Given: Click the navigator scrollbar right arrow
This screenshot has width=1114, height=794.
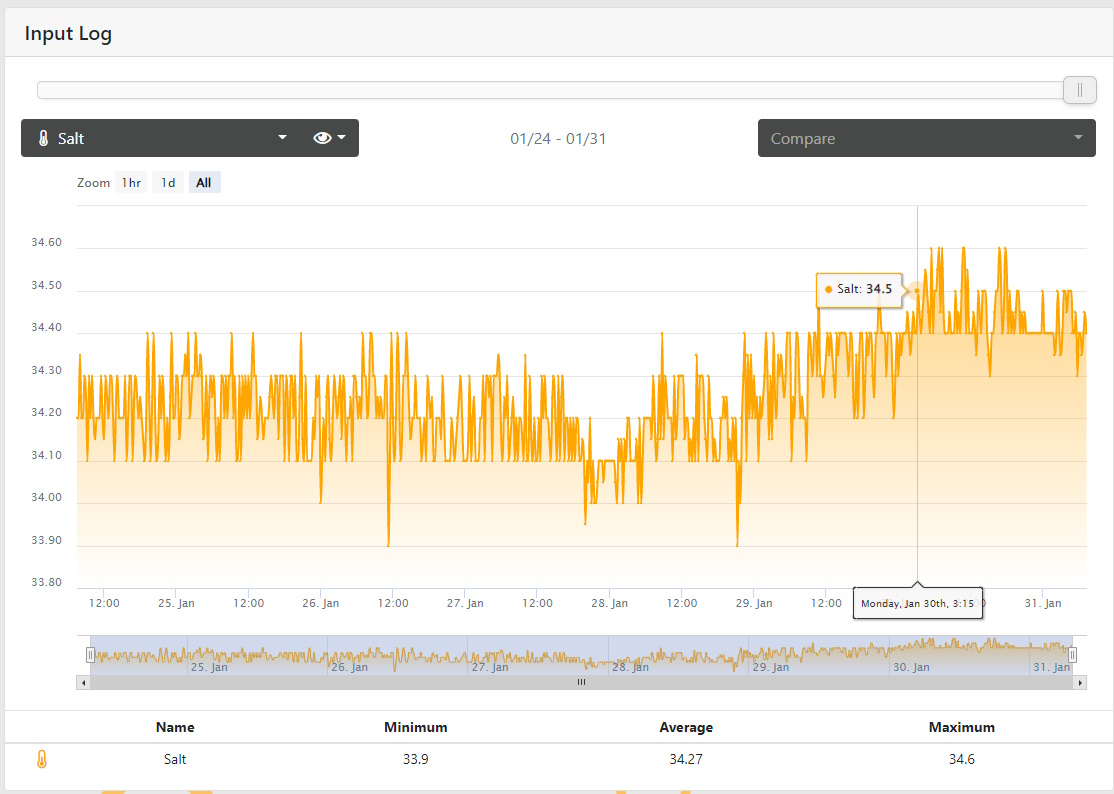Looking at the screenshot, I should point(1079,682).
